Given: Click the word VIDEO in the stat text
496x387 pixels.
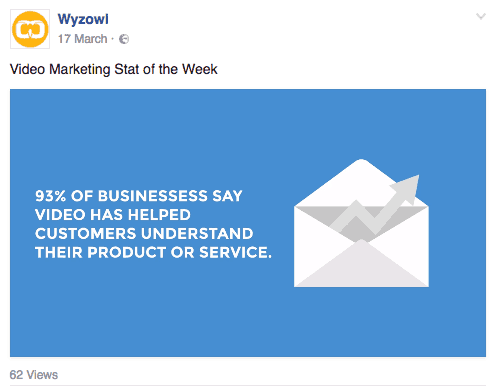Looking at the screenshot, I should (x=61, y=215).
